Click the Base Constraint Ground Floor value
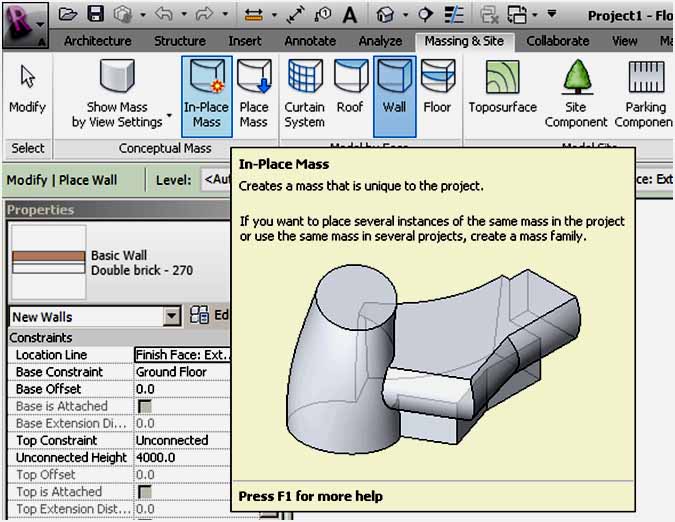 [183, 372]
